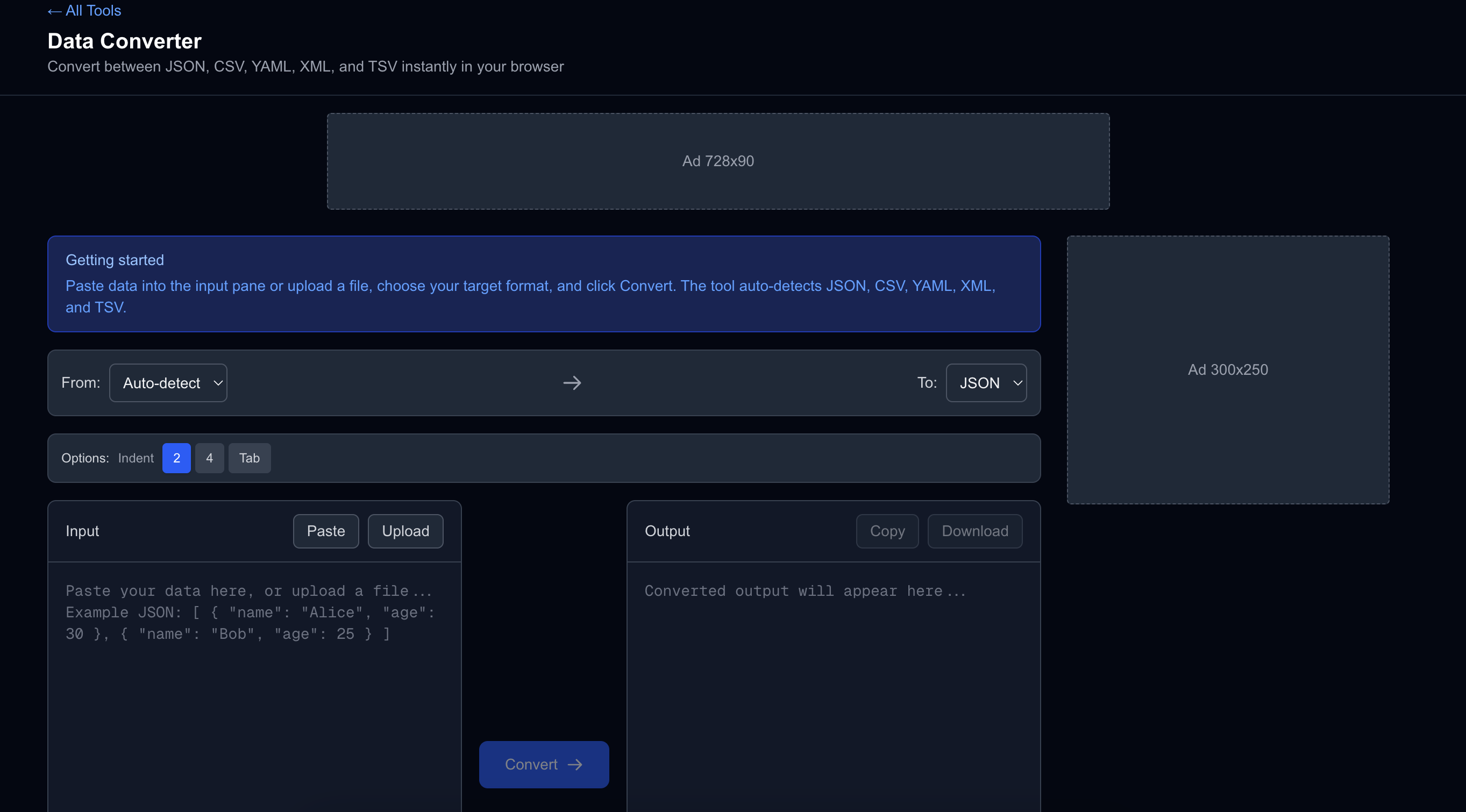The height and width of the screenshot is (812, 1466).
Task: Select indent size 2 option
Action: click(176, 458)
